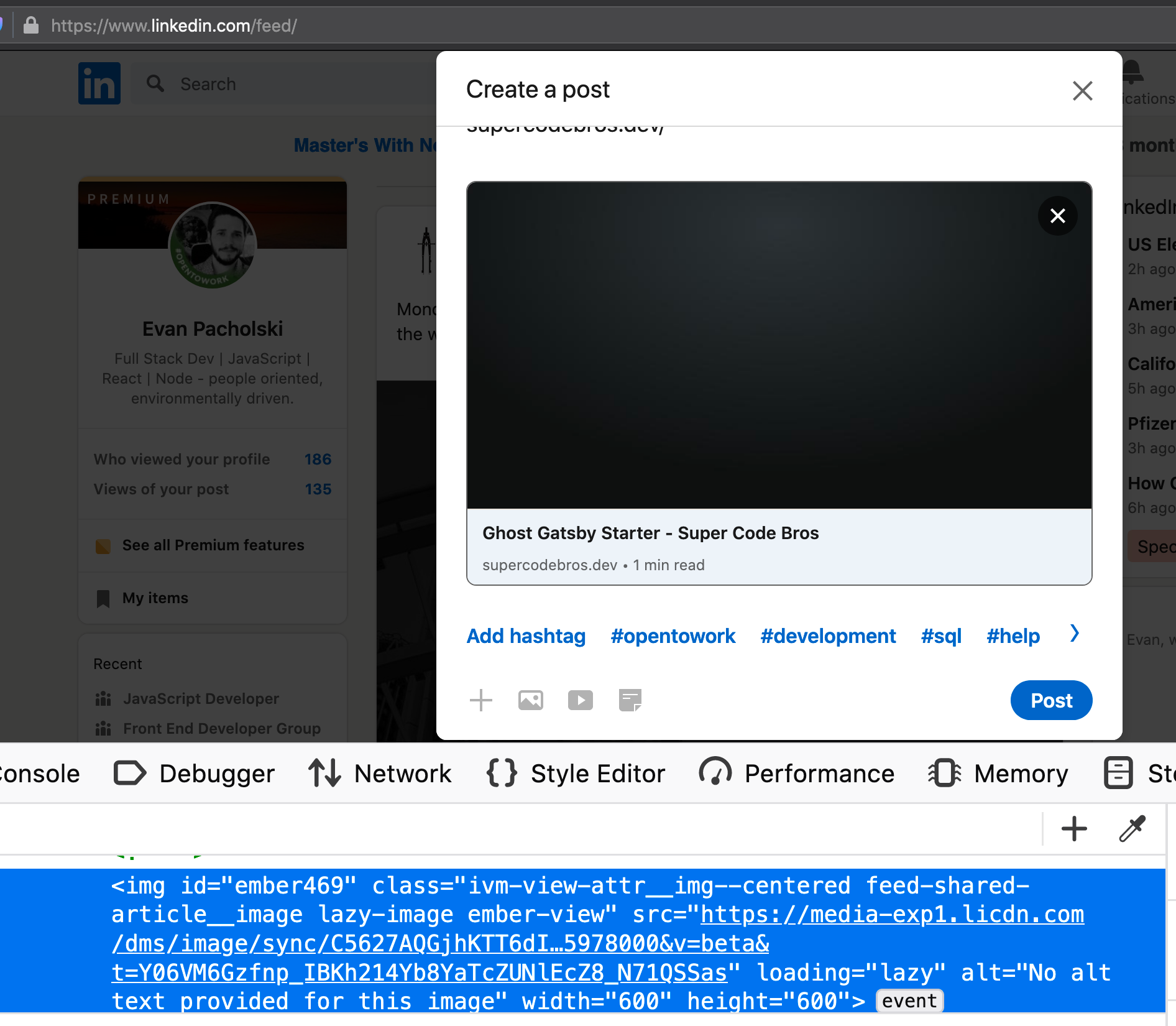Click the Post button
This screenshot has height=1026, width=1176.
pos(1051,700)
